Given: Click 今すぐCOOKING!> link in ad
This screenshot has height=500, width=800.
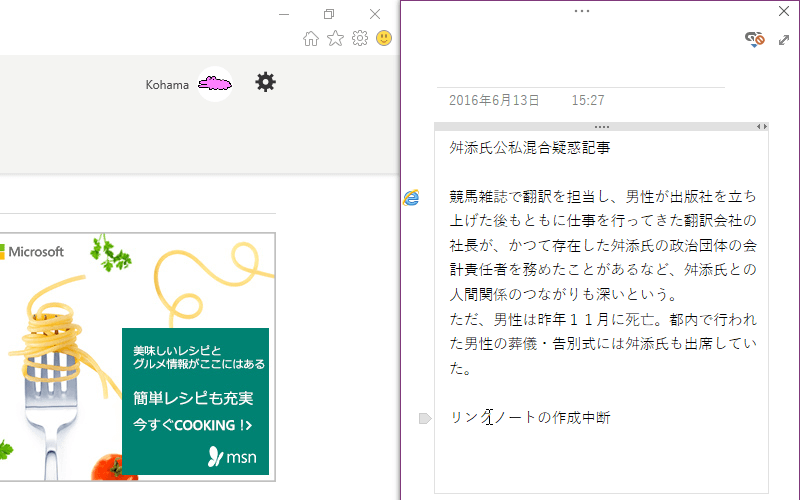Looking at the screenshot, I should 192,425.
